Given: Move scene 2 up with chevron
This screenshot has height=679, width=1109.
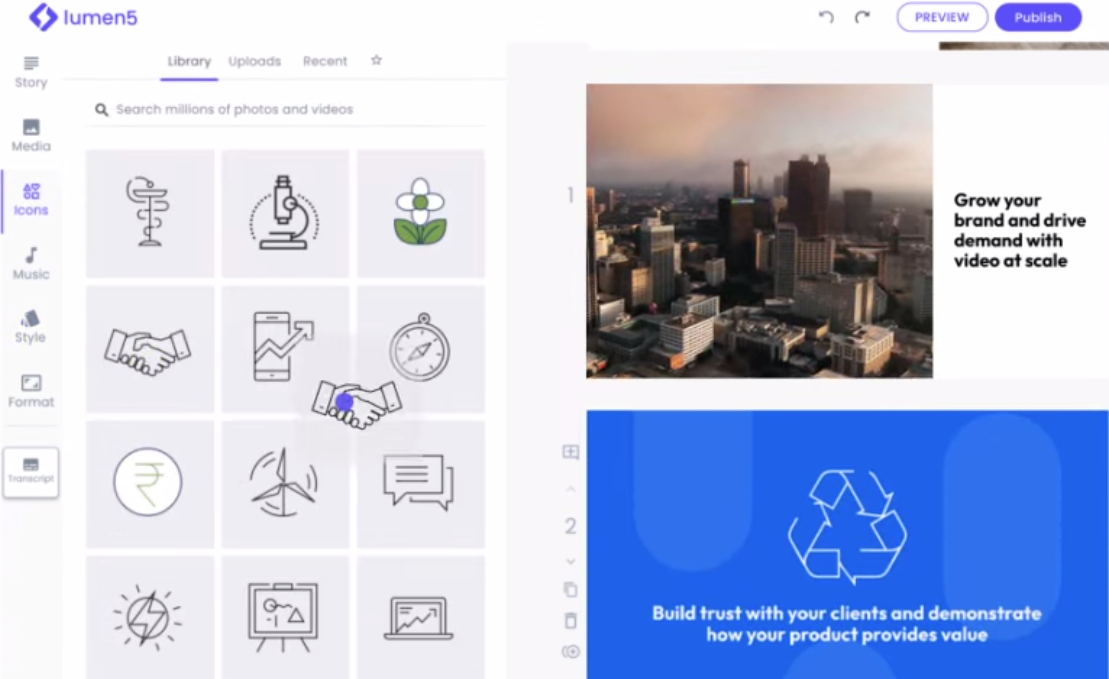Looking at the screenshot, I should 570,489.
